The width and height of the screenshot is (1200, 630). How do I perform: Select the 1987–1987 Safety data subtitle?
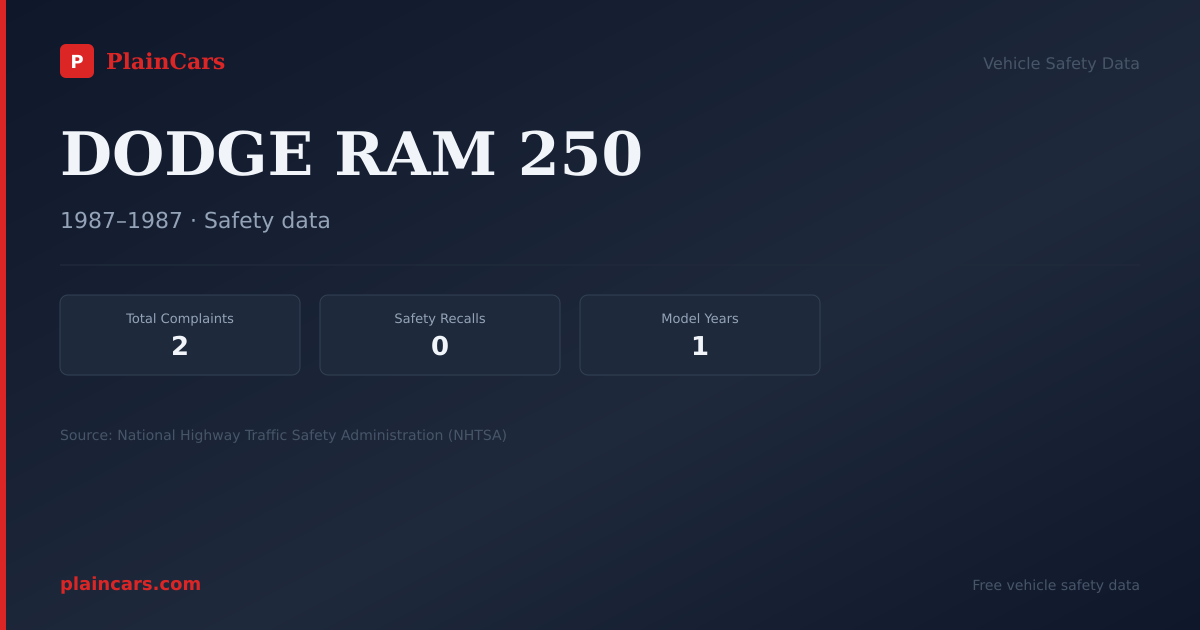195,221
